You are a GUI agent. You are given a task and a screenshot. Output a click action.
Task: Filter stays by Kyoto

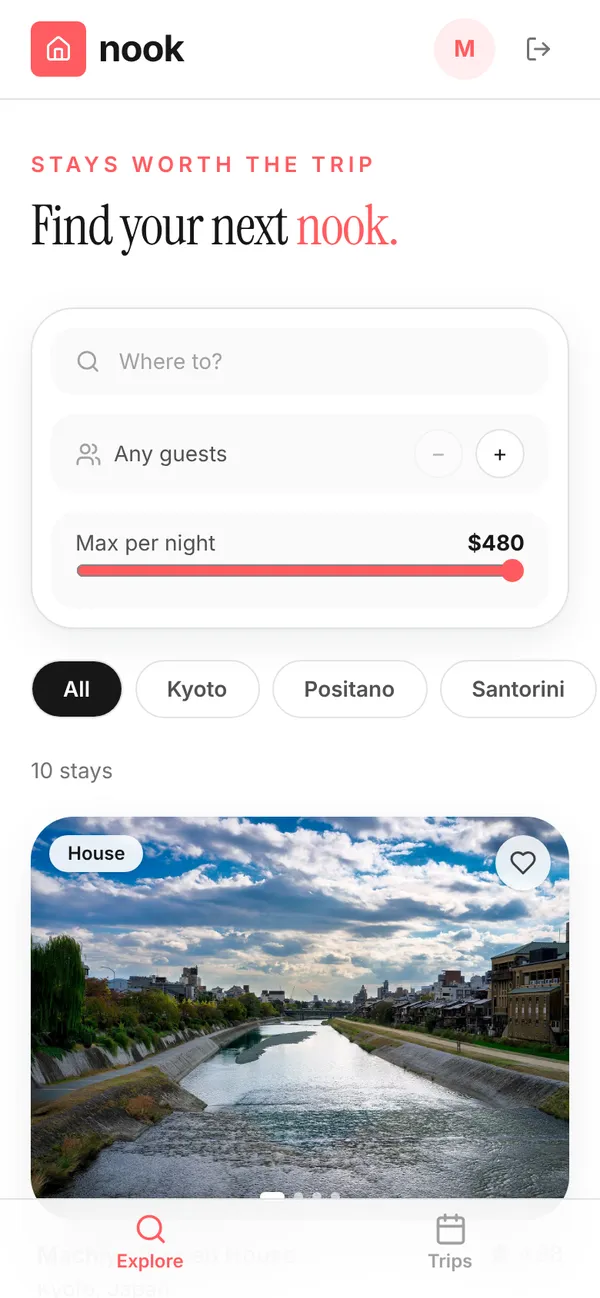pyautogui.click(x=197, y=689)
